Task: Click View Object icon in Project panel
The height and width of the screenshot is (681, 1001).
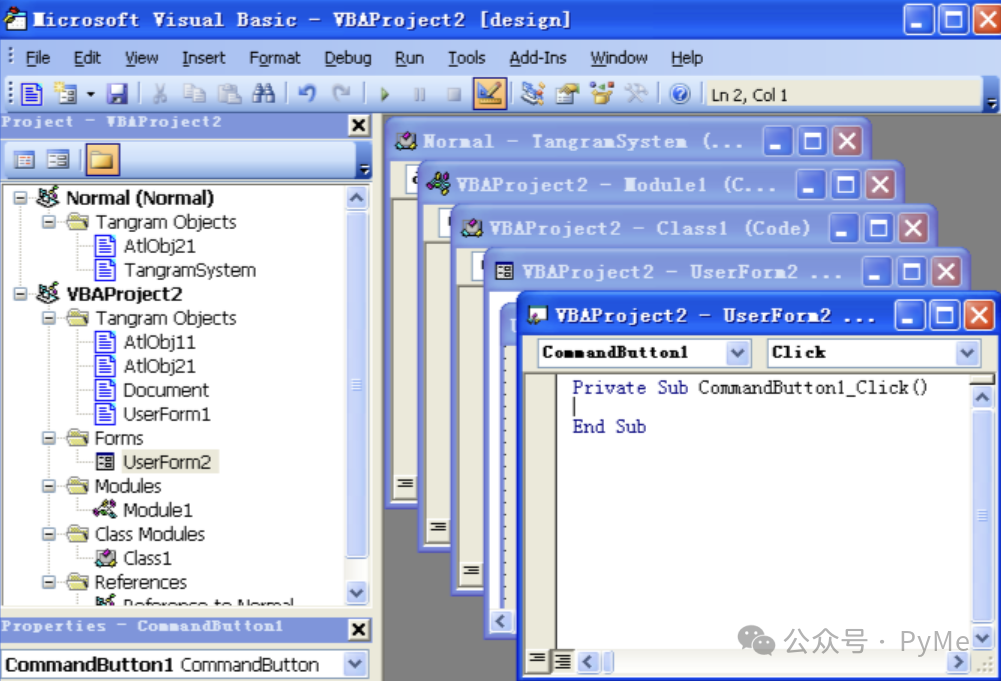Action: (x=58, y=160)
